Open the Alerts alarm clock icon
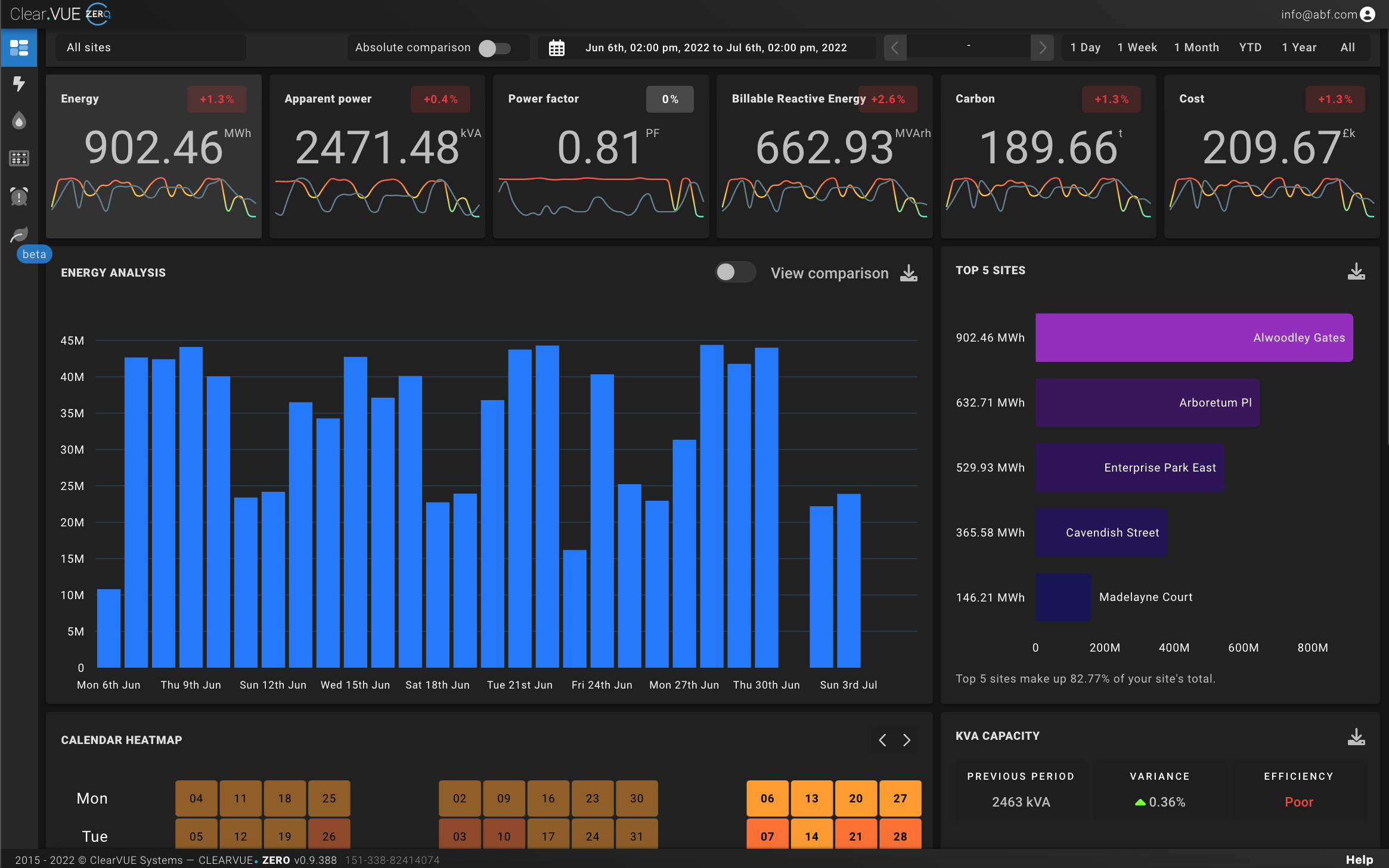Screen dimensions: 1389x868 (x=19, y=196)
